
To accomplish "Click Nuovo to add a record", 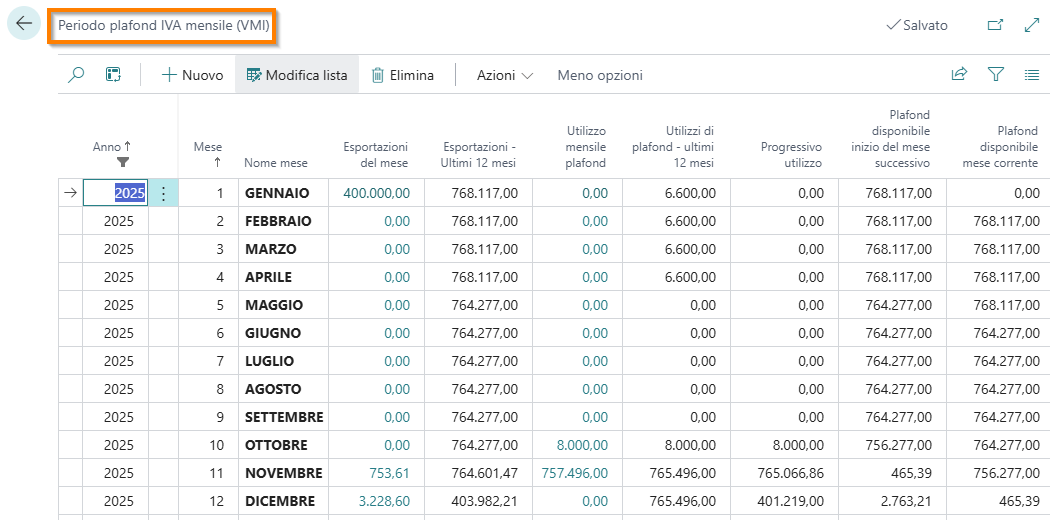I will click(193, 75).
